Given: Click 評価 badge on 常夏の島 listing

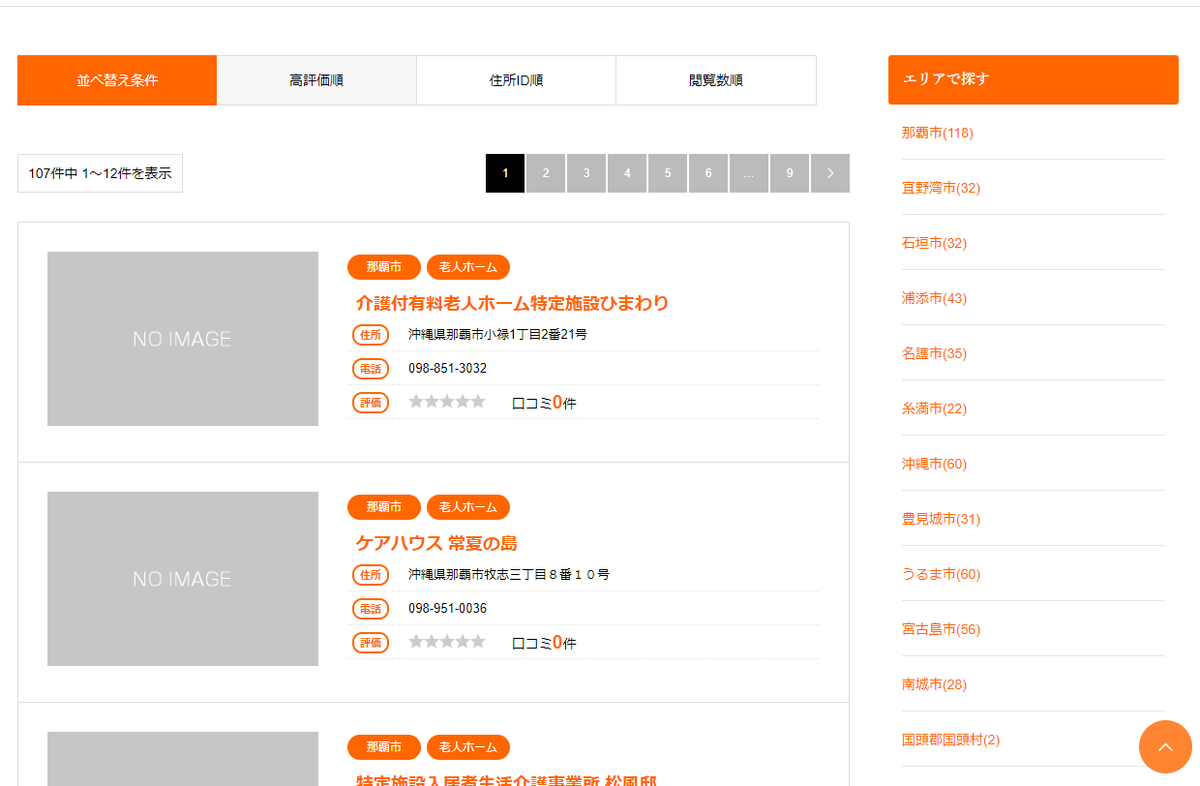Looking at the screenshot, I should point(370,643).
